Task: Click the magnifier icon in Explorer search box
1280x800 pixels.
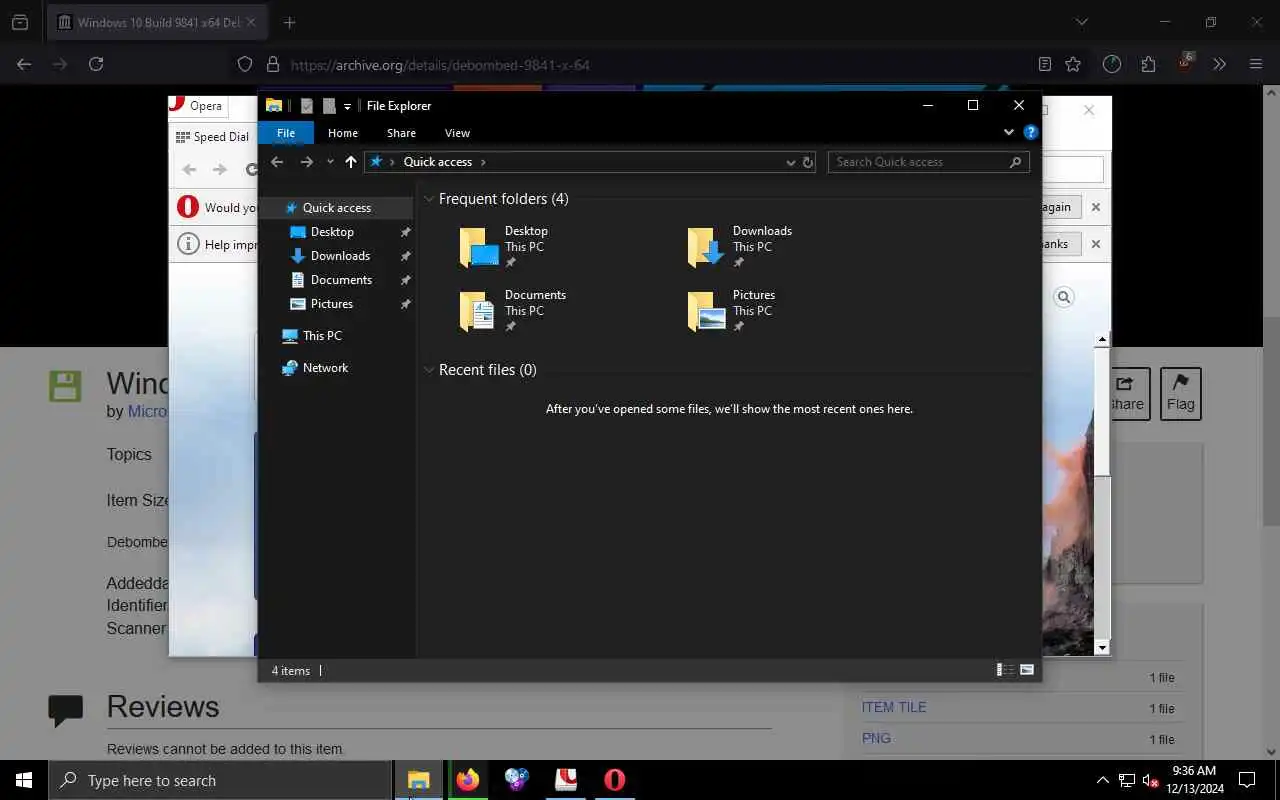Action: [1016, 162]
